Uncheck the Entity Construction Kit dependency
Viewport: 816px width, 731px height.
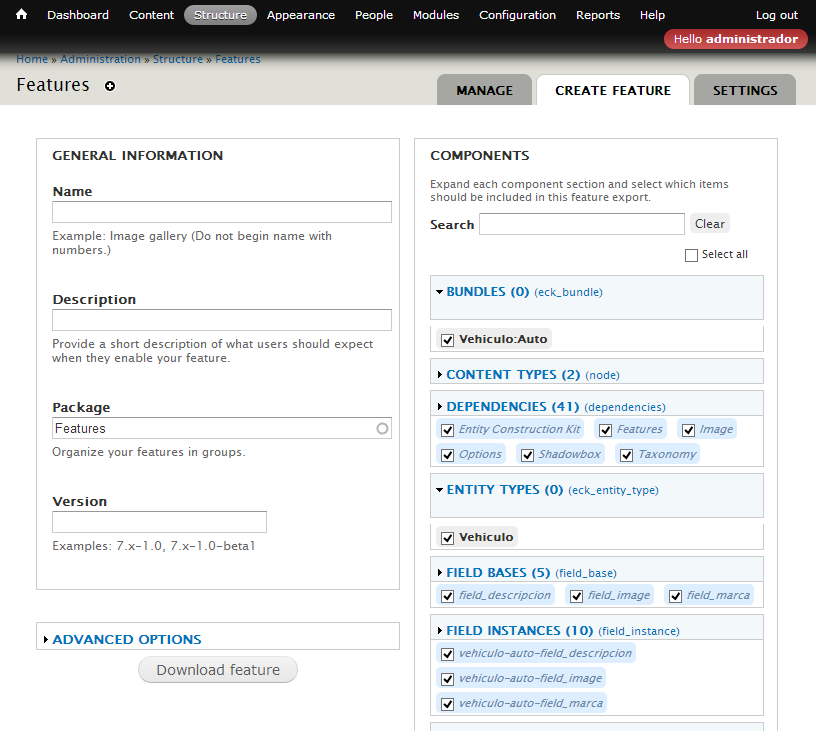click(447, 430)
